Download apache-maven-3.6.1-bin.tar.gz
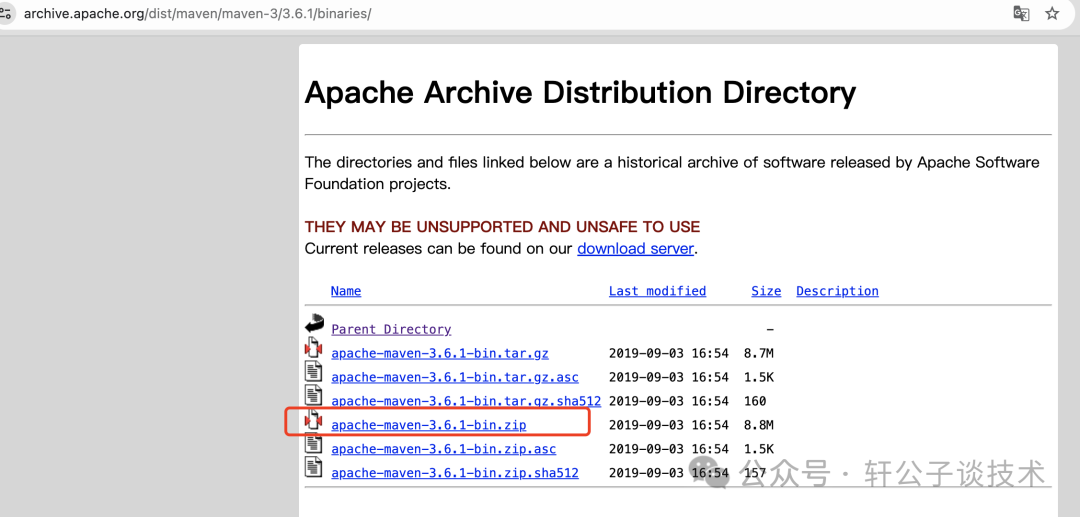Viewport: 1080px width, 517px height. (x=439, y=353)
